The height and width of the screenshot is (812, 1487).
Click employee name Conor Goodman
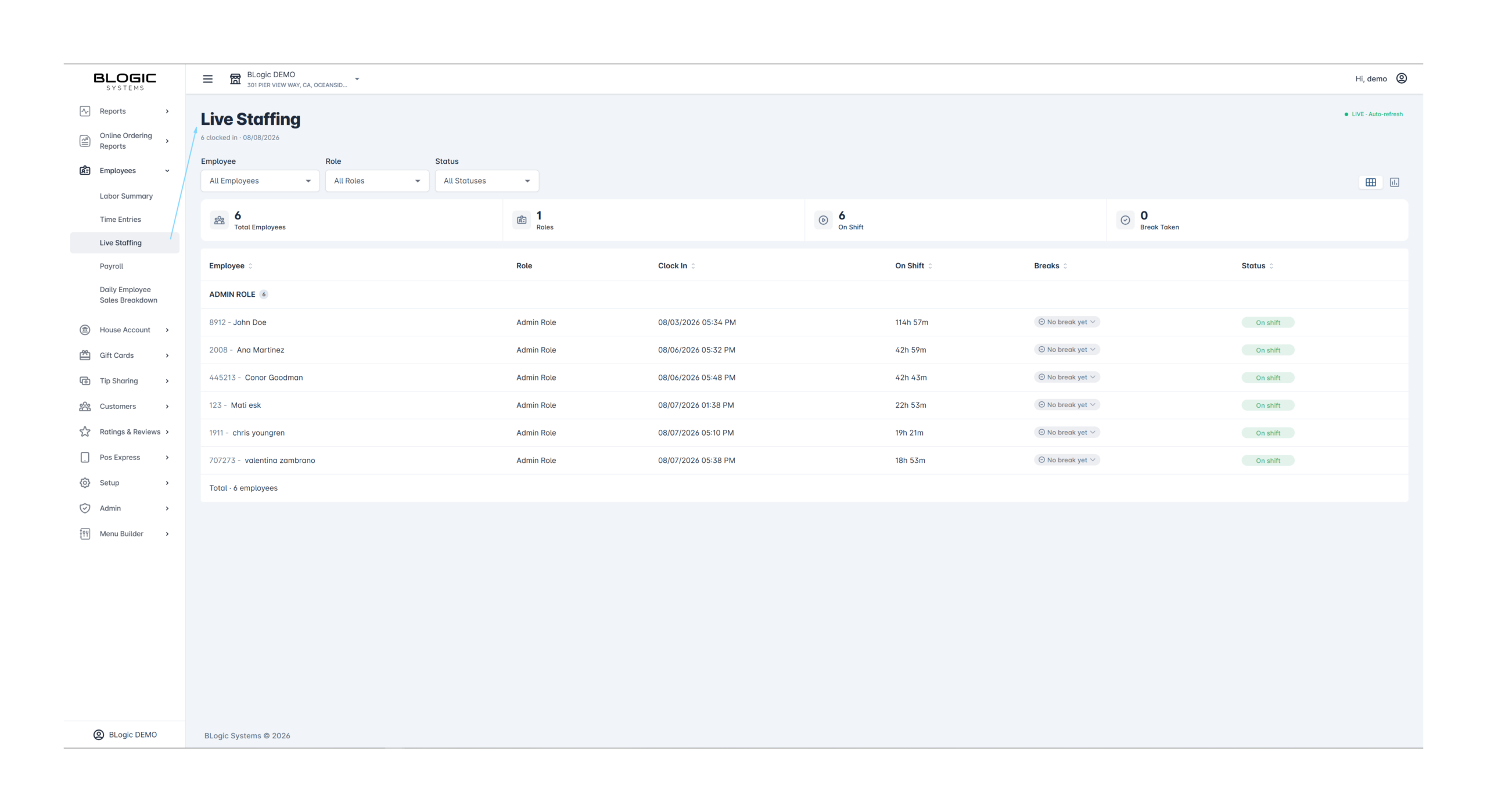point(274,378)
